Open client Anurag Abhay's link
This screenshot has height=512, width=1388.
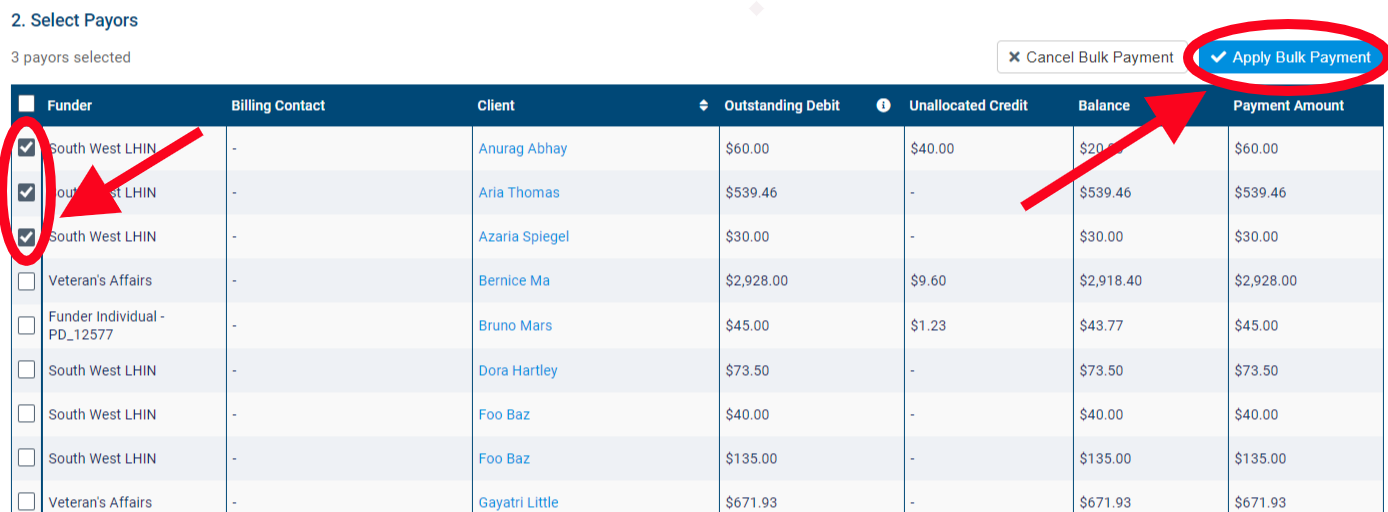pos(522,148)
